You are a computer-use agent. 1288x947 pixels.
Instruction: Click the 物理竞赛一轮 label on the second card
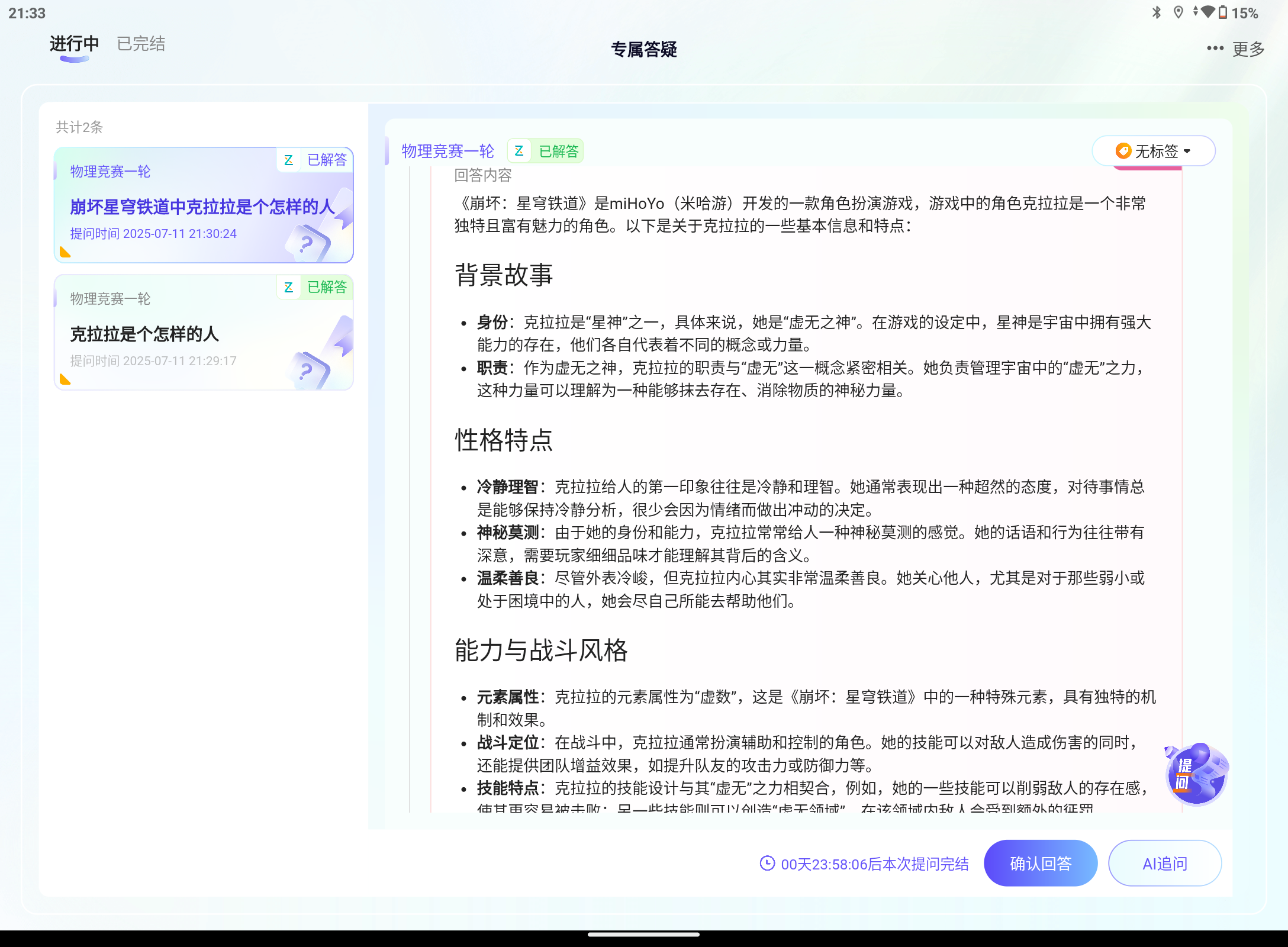click(110, 299)
